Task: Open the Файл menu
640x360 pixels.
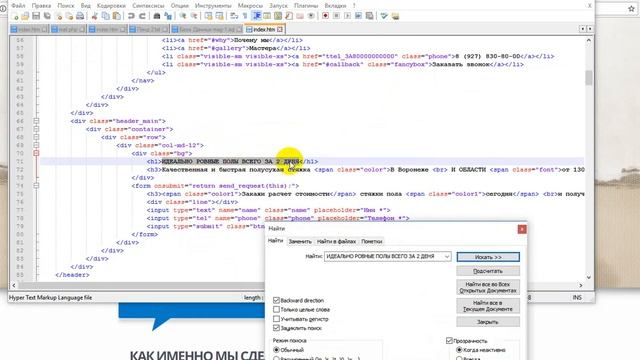Action: click(x=18, y=6)
